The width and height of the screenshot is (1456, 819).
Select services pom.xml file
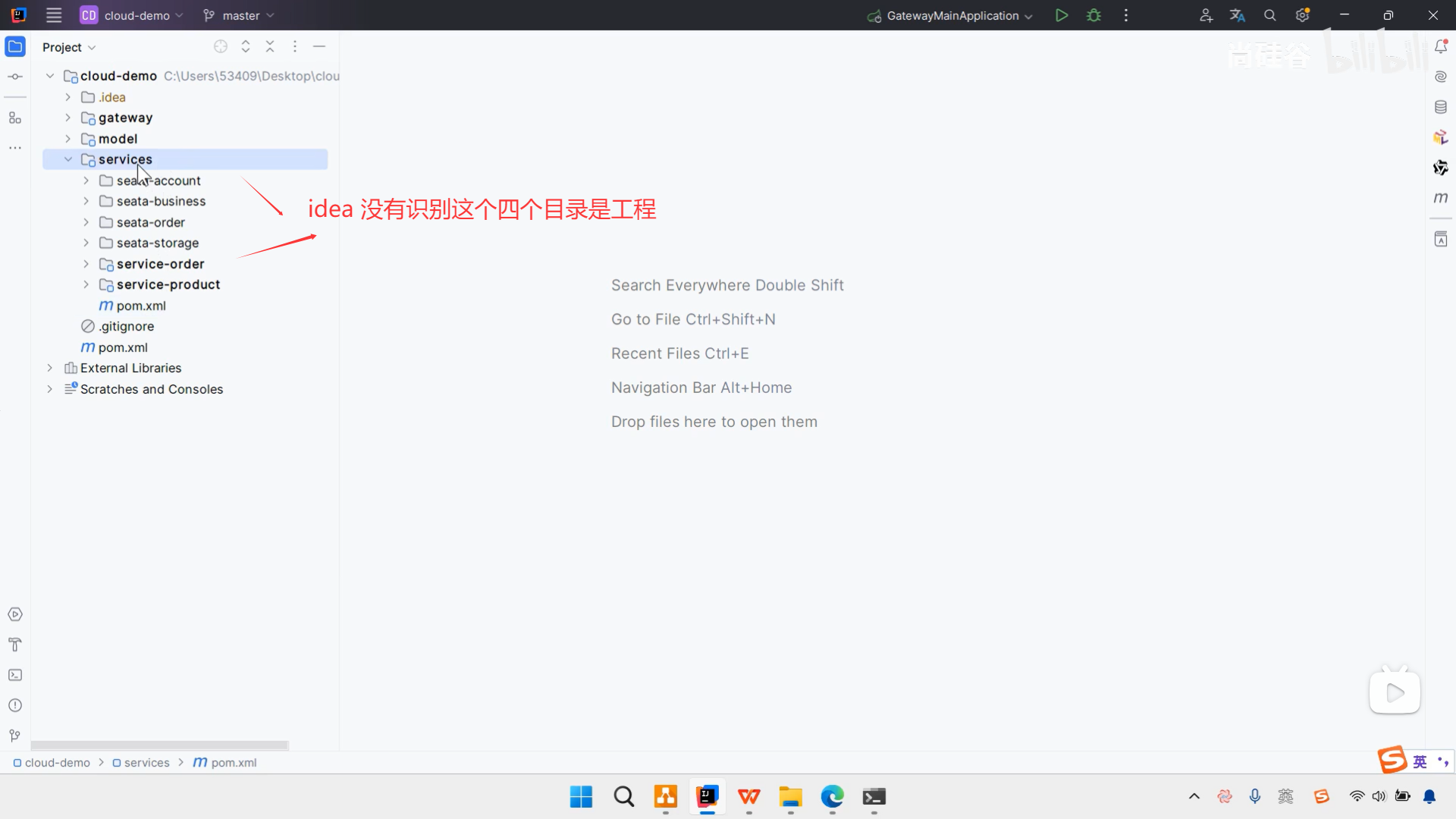(x=141, y=306)
